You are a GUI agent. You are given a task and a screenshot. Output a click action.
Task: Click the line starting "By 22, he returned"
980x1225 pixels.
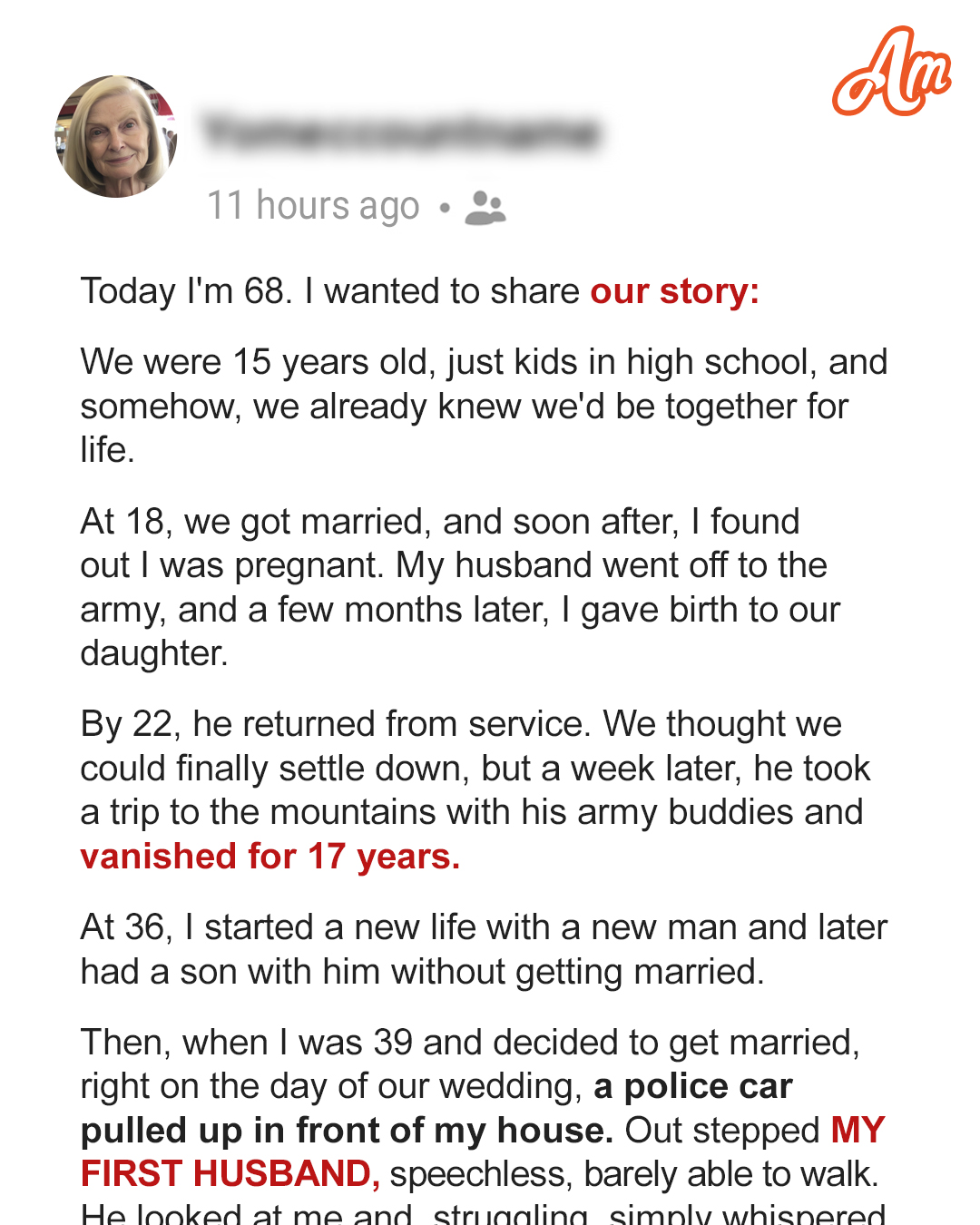[461, 724]
